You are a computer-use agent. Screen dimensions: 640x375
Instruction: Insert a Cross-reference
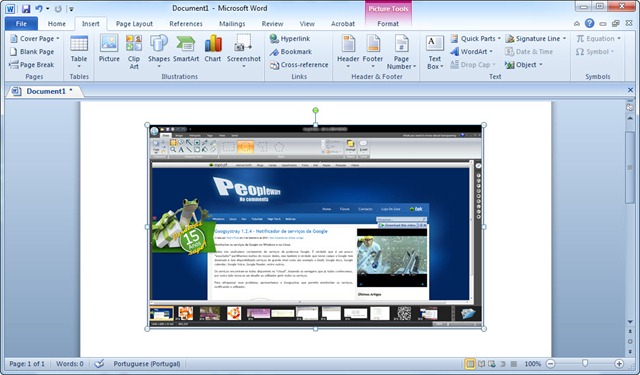click(x=299, y=64)
